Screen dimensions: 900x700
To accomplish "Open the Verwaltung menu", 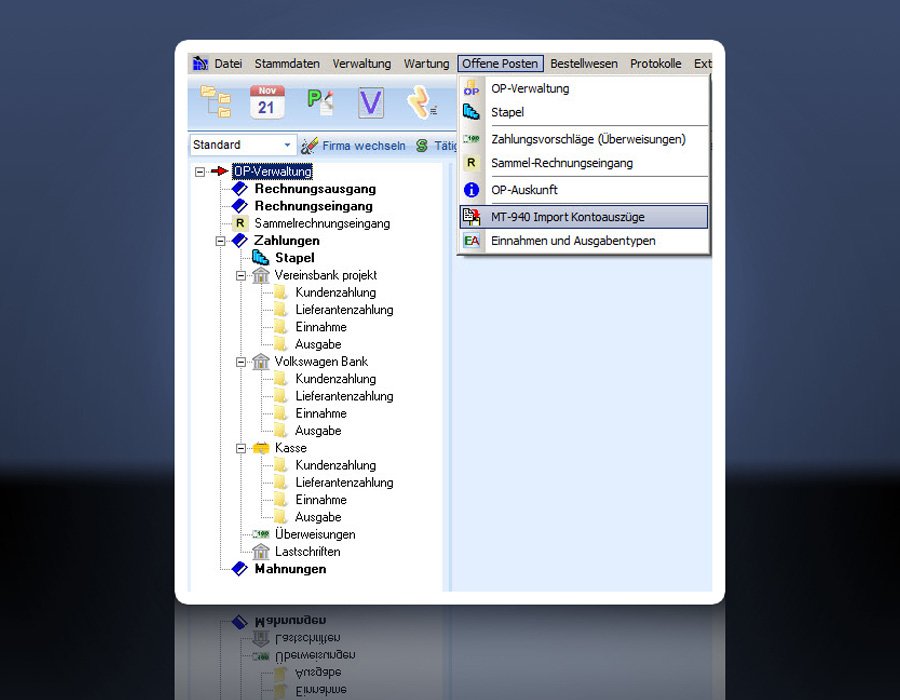I will [x=362, y=64].
